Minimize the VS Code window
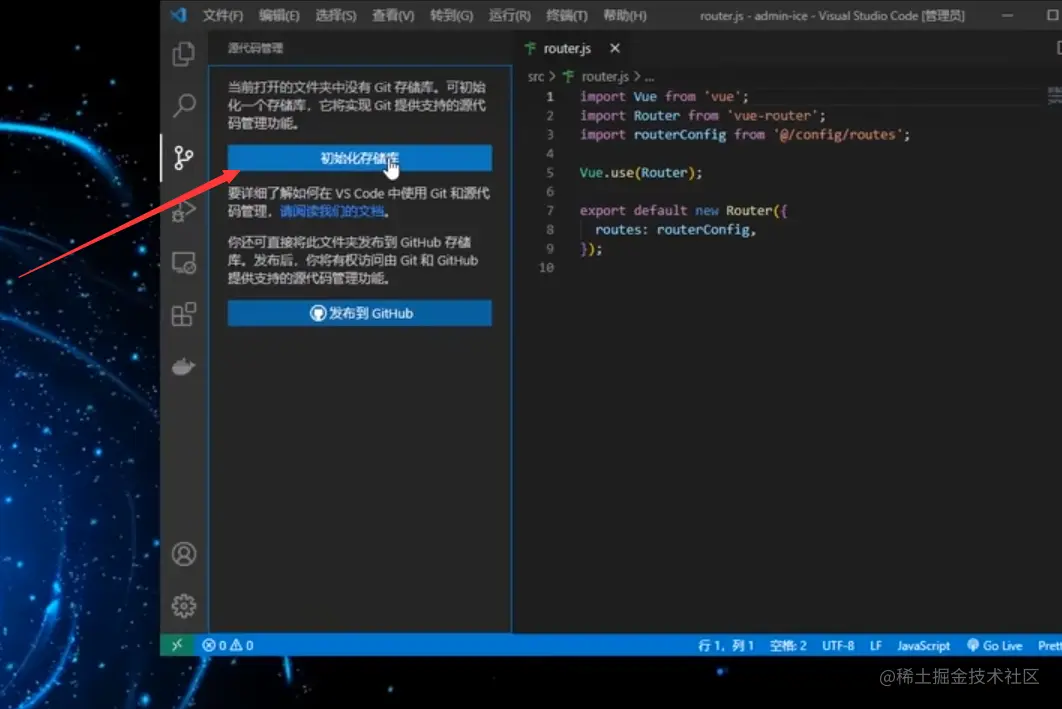The image size is (1062, 709). [1007, 15]
